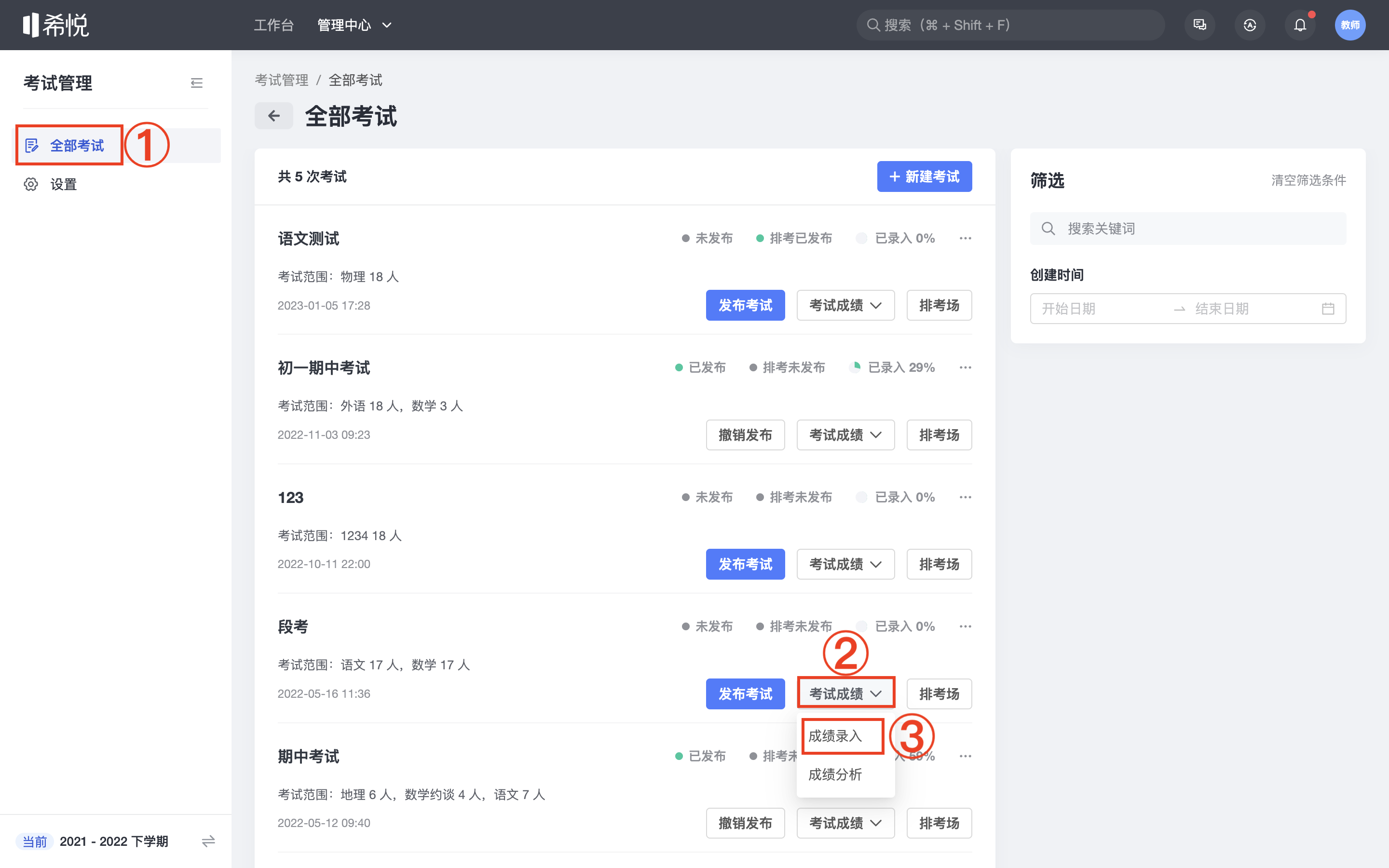This screenshot has height=868, width=1389.
Task: Expand 考试成绩 dropdown for 期中考试
Action: (845, 823)
